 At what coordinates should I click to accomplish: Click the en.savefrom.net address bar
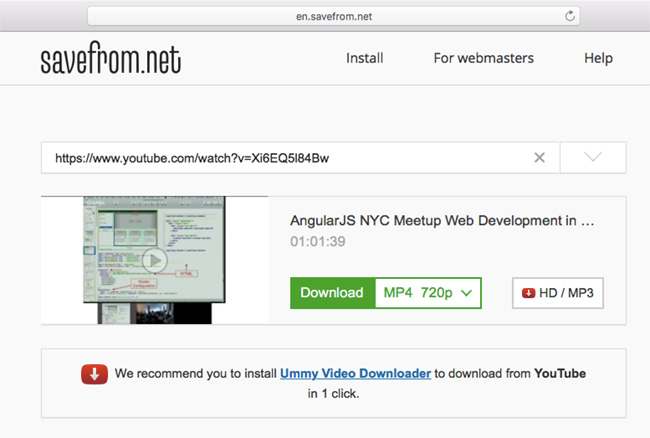click(x=334, y=16)
